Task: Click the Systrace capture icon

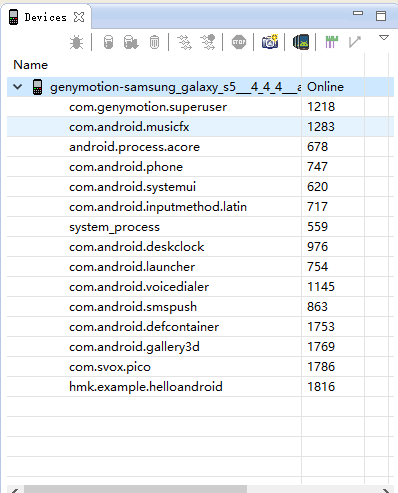Action: pyautogui.click(x=331, y=42)
